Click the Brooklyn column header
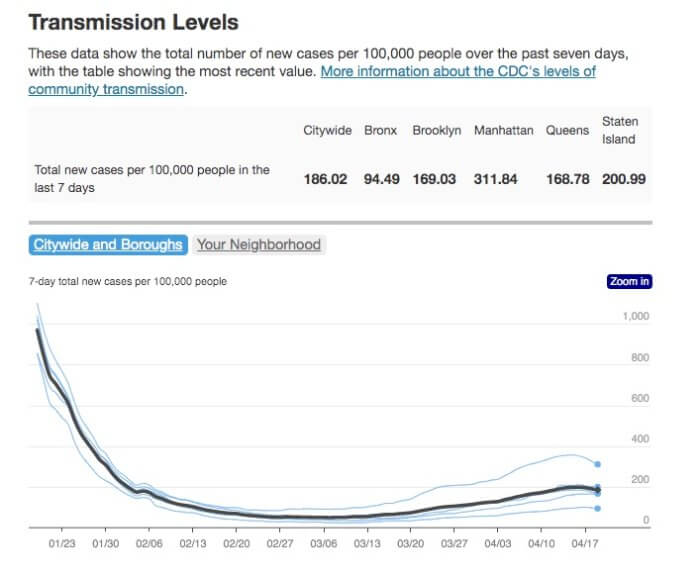The image size is (700, 579). click(x=436, y=131)
